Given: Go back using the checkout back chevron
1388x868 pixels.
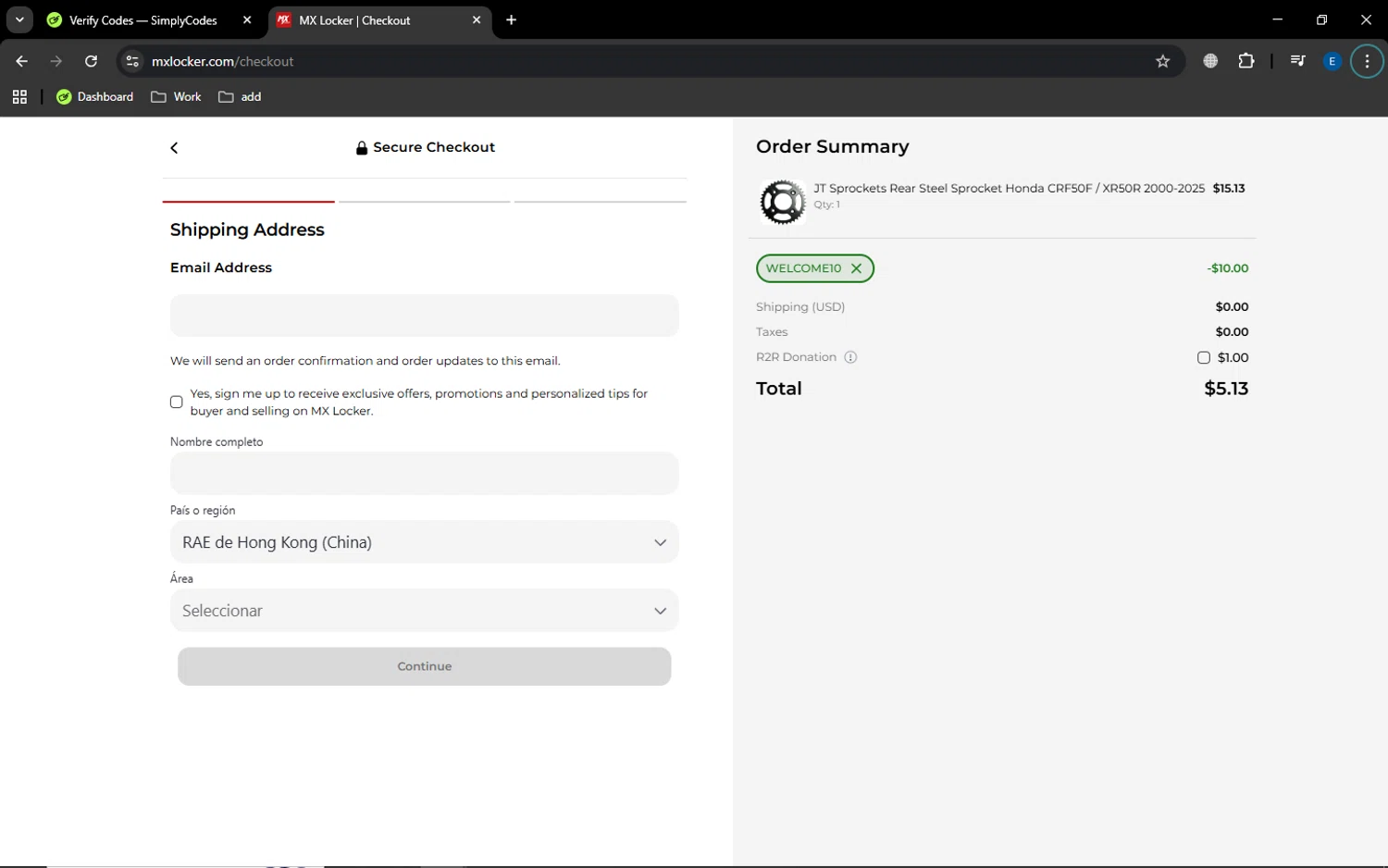Looking at the screenshot, I should (x=174, y=148).
